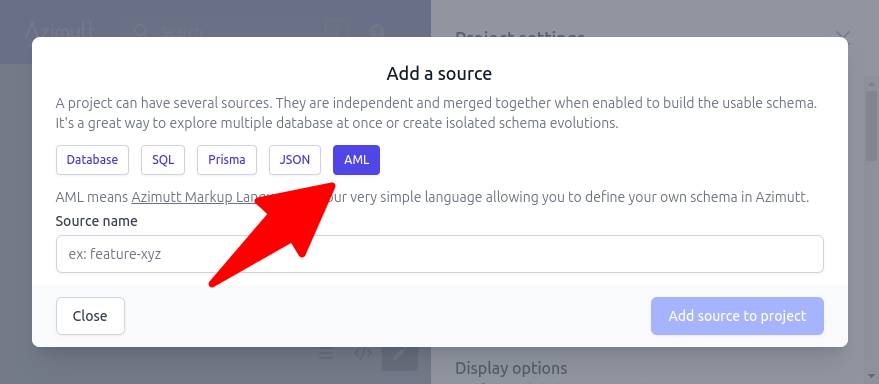Choose the SQL source option

(x=163, y=160)
